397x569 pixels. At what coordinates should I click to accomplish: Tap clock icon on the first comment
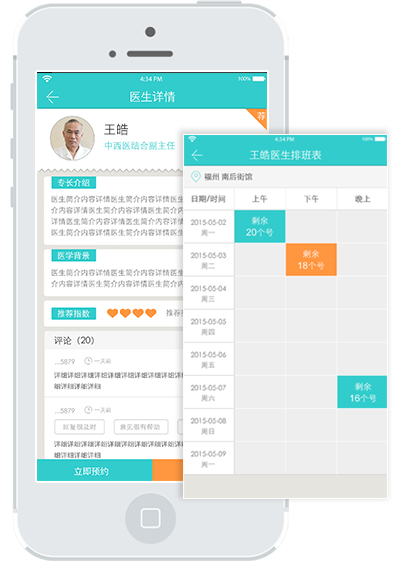click(88, 361)
